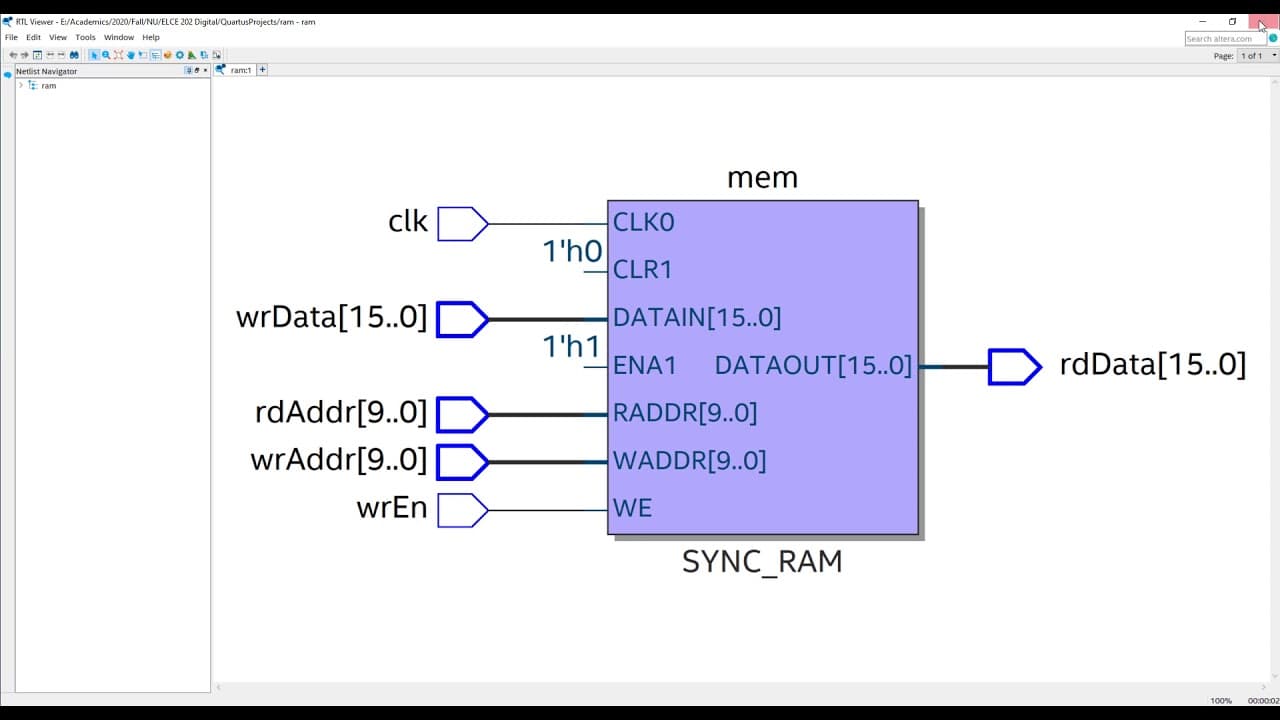The image size is (1280, 720).
Task: Expand the ram tree node
Action: [x=20, y=85]
